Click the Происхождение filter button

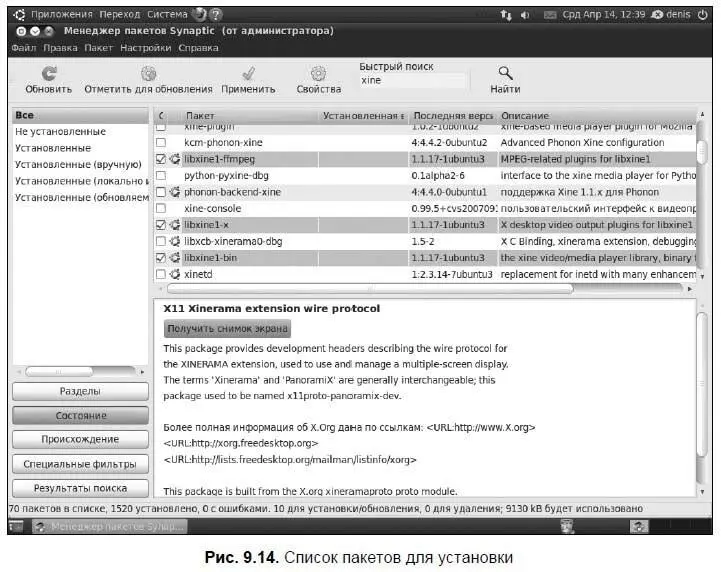(80, 440)
